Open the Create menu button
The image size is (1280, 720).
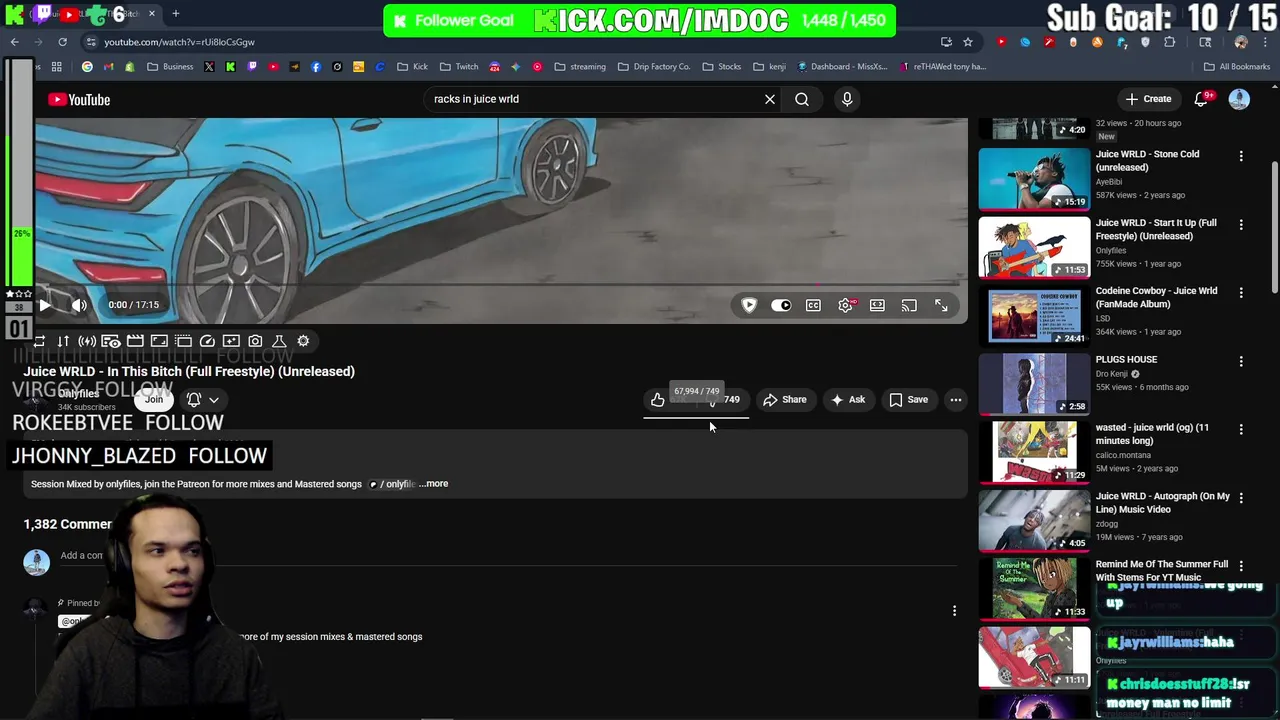pyautogui.click(x=1148, y=99)
